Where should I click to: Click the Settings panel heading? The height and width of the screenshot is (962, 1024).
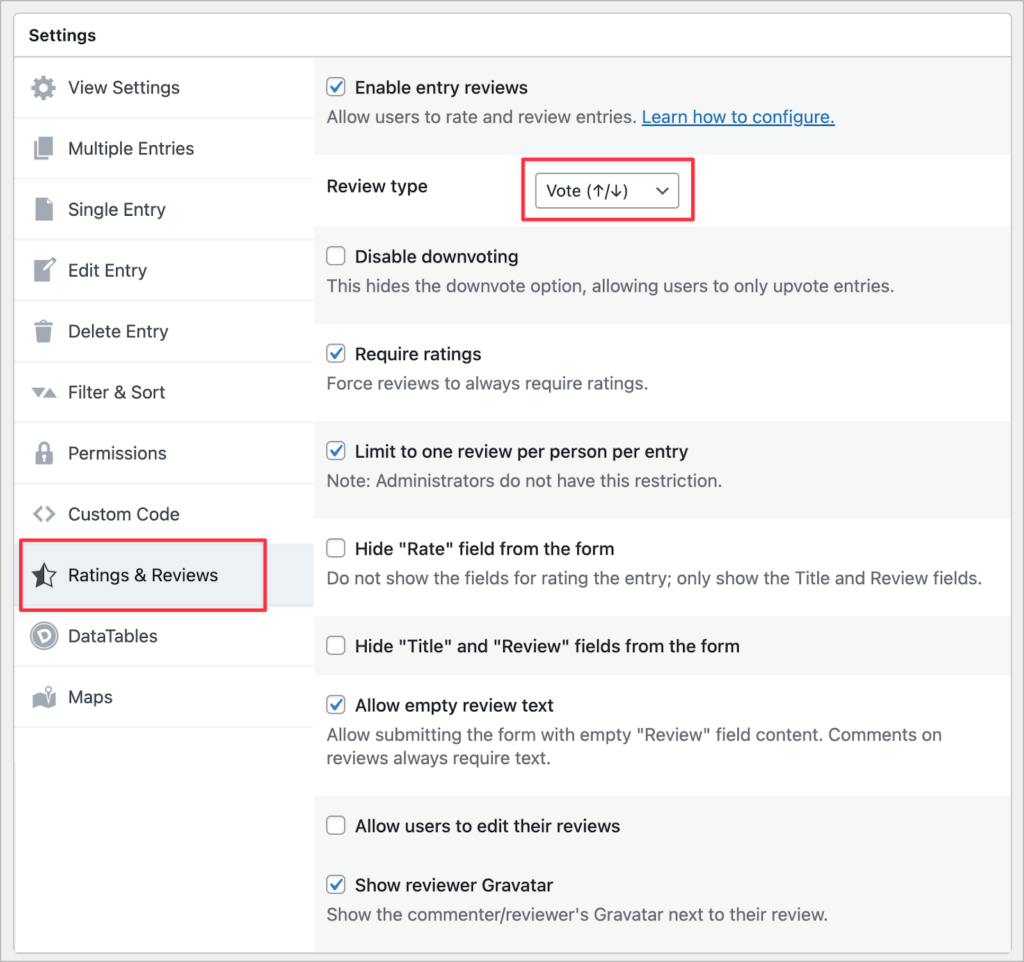pos(62,35)
